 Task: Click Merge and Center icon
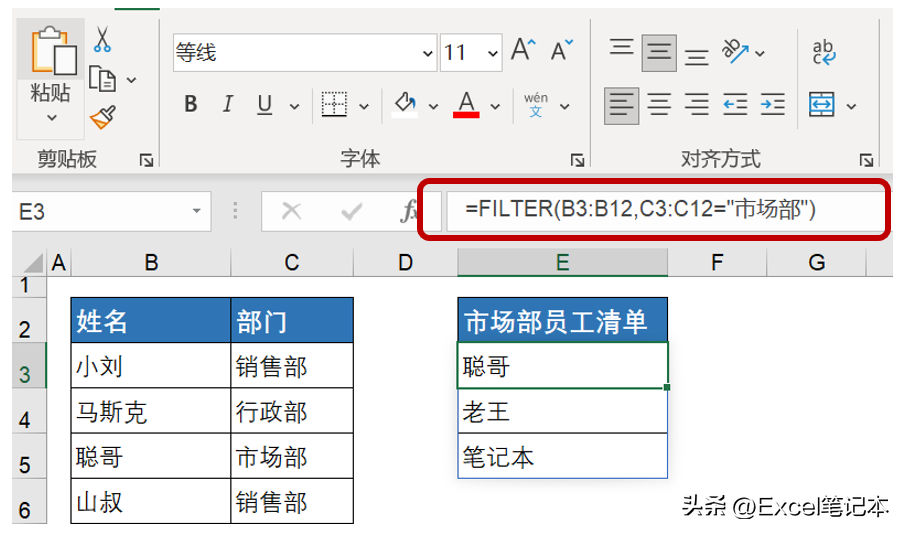[x=822, y=105]
